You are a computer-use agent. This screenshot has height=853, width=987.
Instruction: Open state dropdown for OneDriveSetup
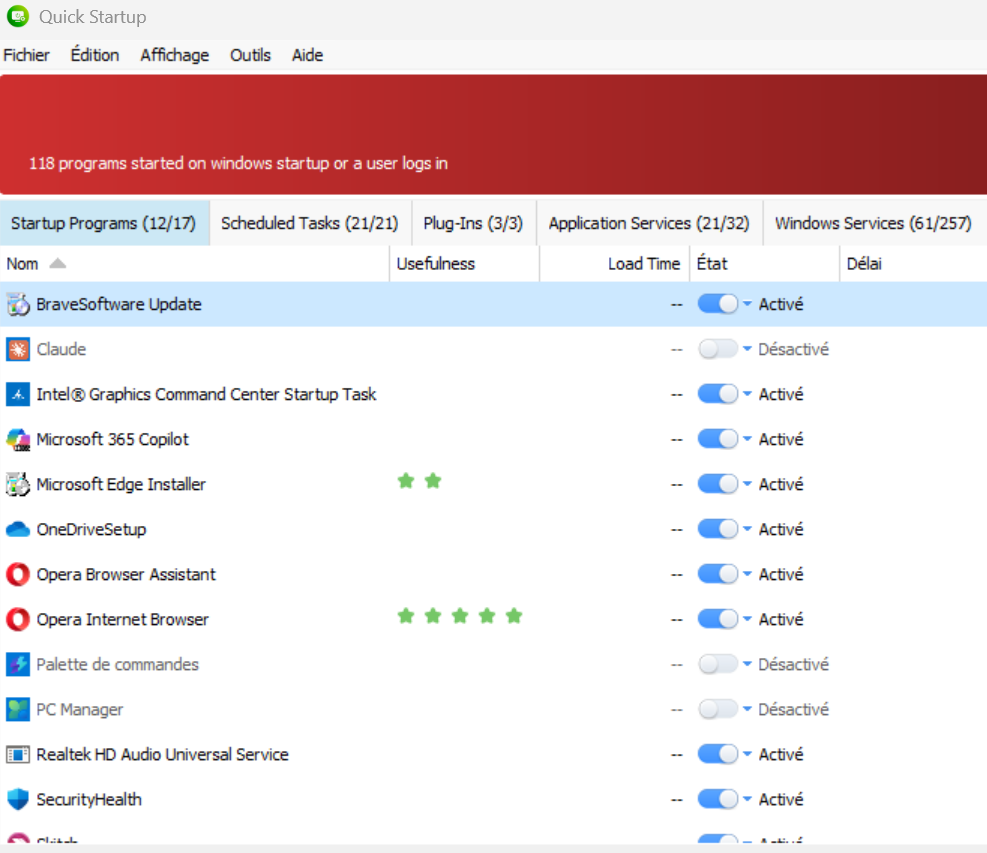747,529
